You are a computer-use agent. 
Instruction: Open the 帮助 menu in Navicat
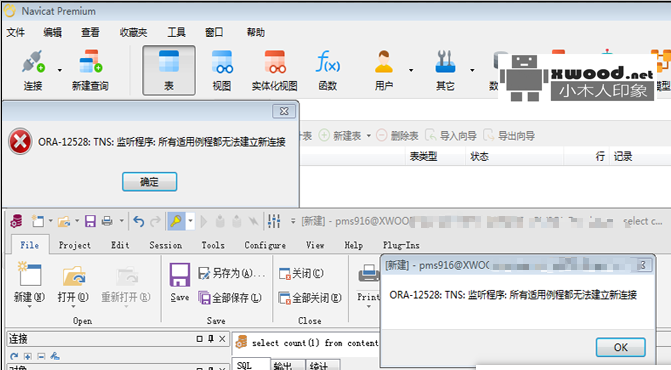pyautogui.click(x=255, y=32)
